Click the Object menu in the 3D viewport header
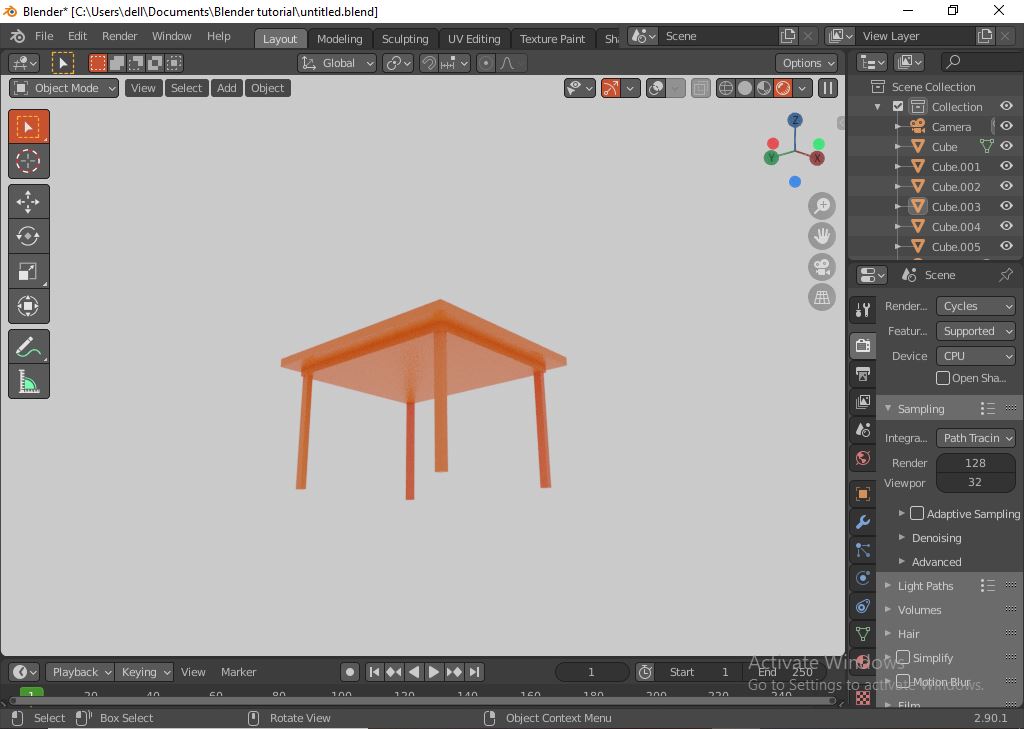Viewport: 1024px width, 729px height. click(267, 88)
